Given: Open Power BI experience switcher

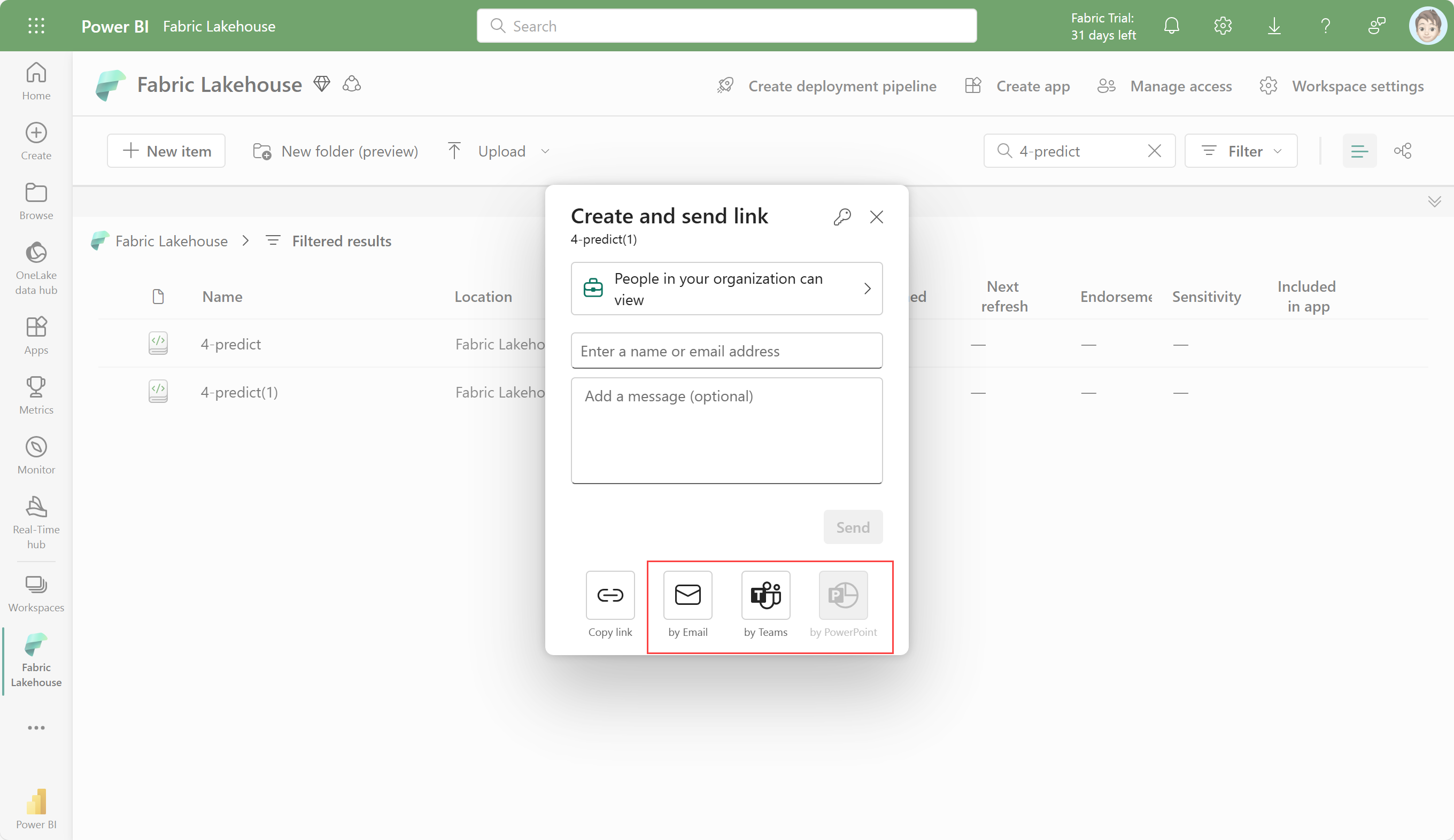Looking at the screenshot, I should [x=36, y=809].
